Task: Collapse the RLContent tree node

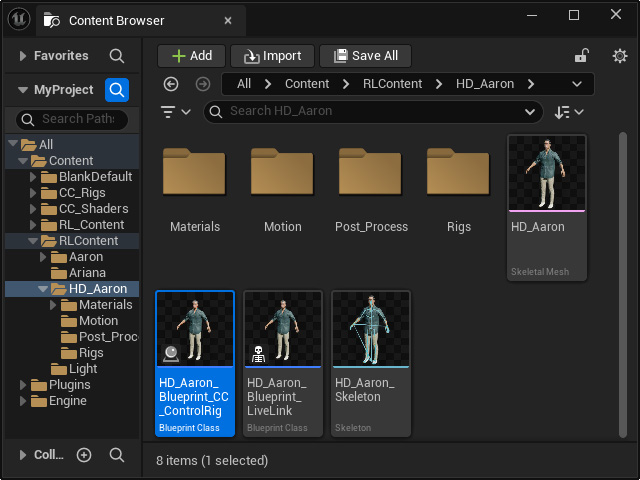Action: pos(33,241)
